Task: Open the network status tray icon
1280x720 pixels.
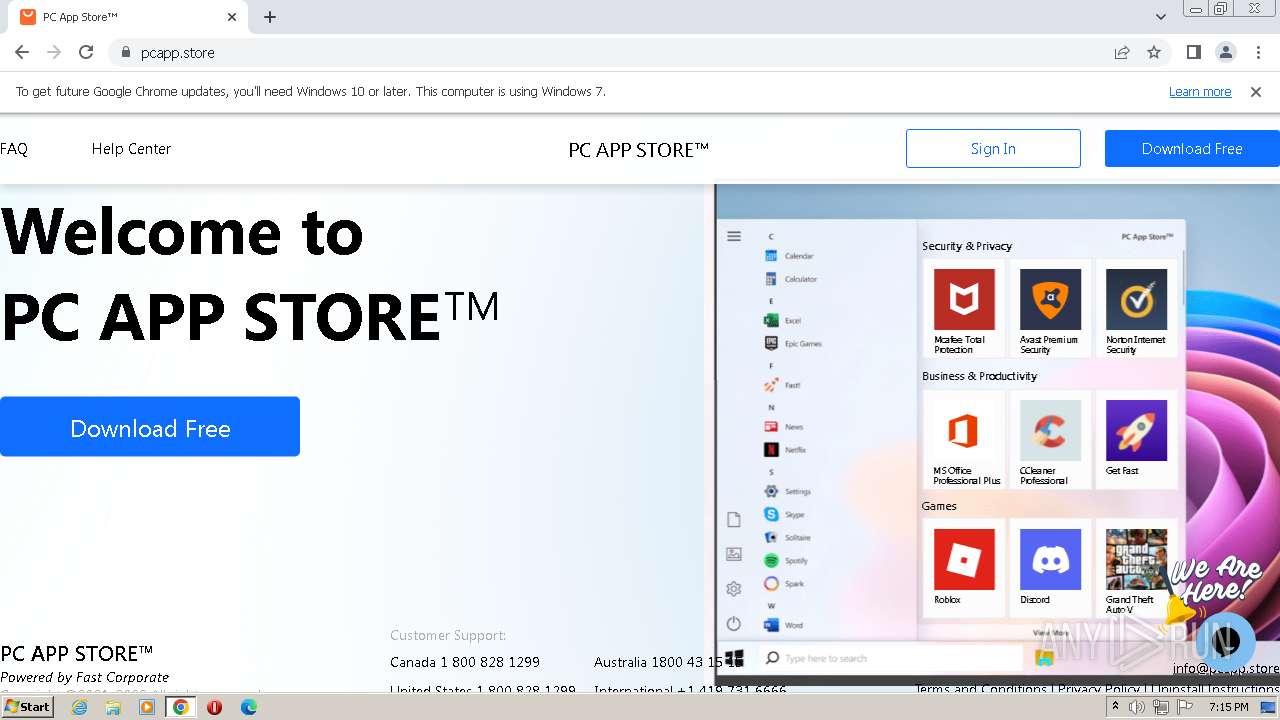Action: 1161,707
